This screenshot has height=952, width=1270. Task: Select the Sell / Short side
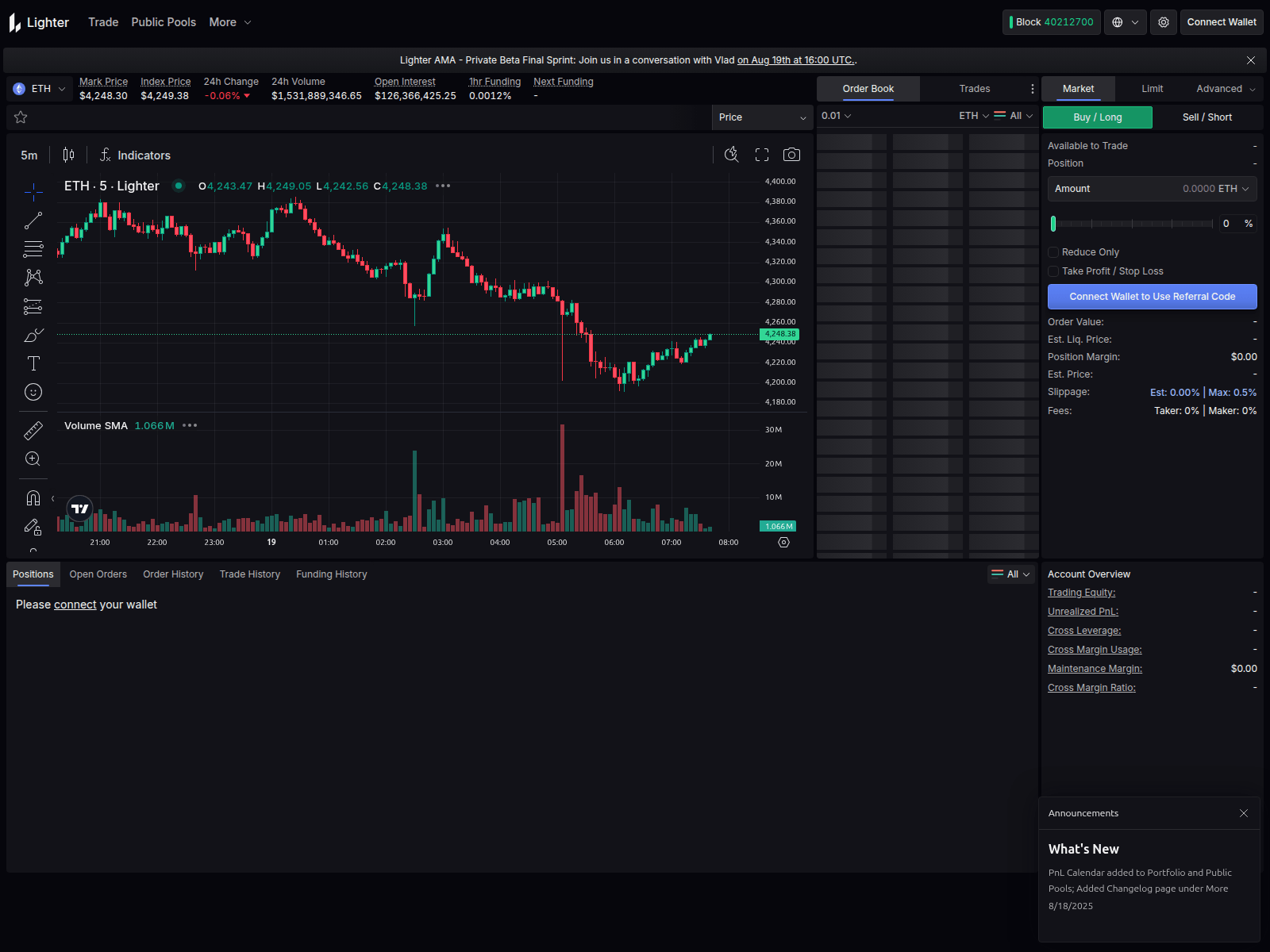(x=1207, y=117)
